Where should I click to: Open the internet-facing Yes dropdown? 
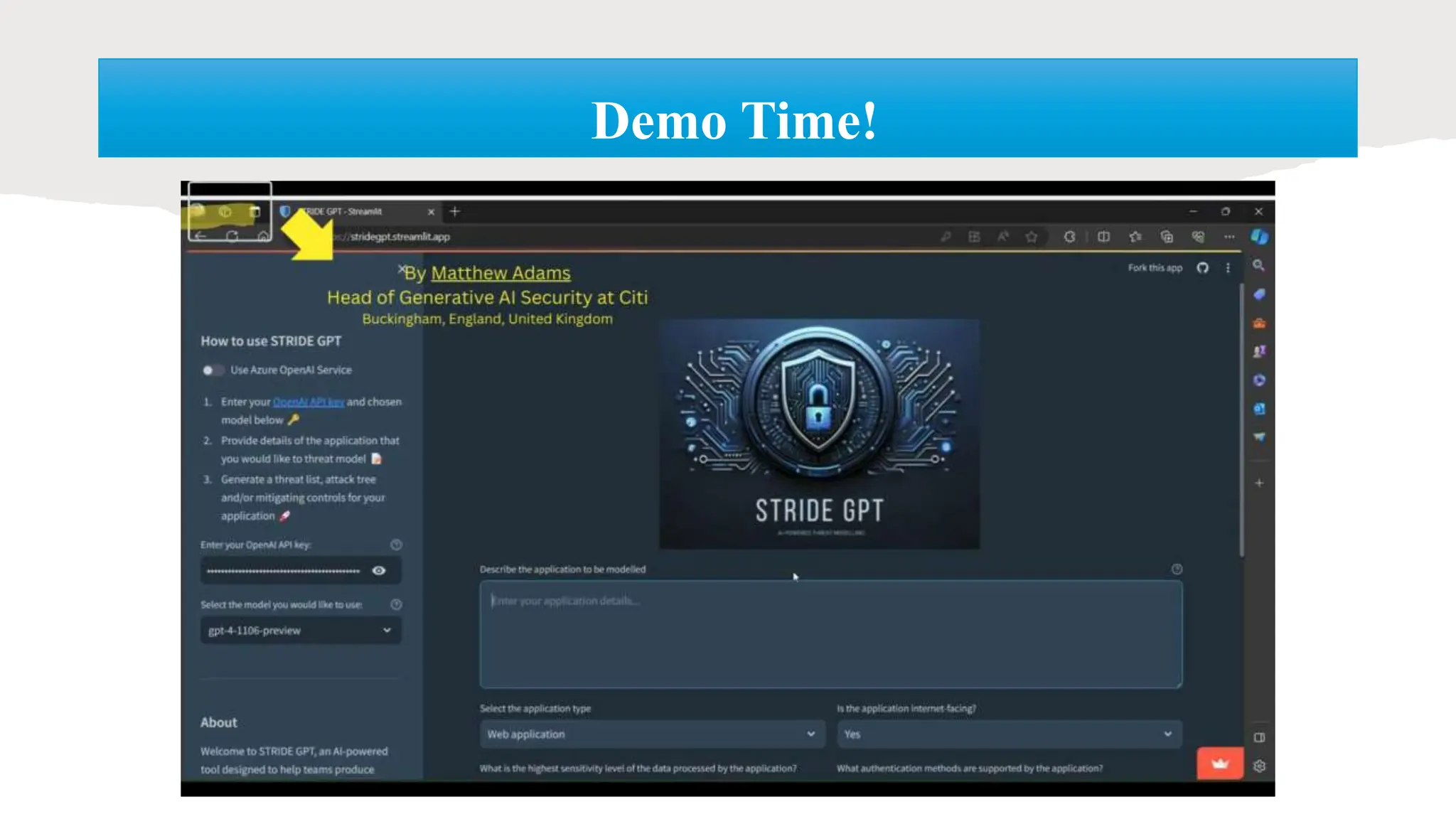pyautogui.click(x=1010, y=734)
